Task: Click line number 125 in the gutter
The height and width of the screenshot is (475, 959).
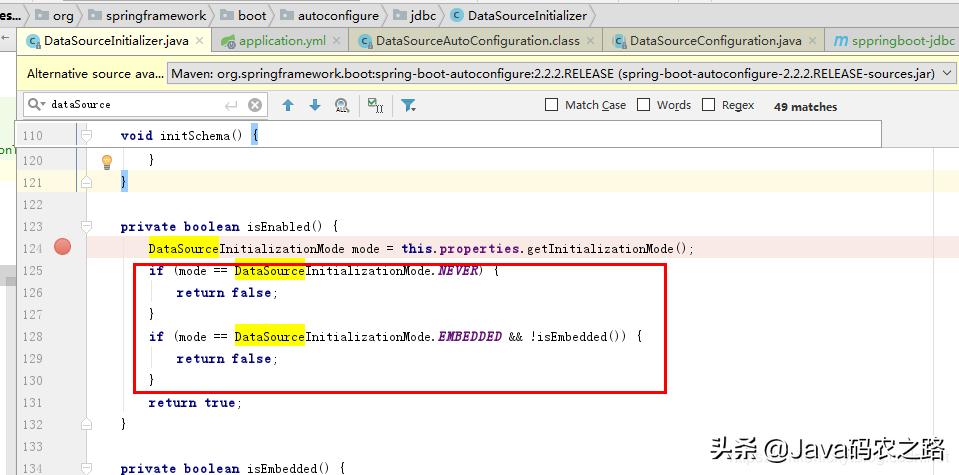Action: tap(32, 270)
